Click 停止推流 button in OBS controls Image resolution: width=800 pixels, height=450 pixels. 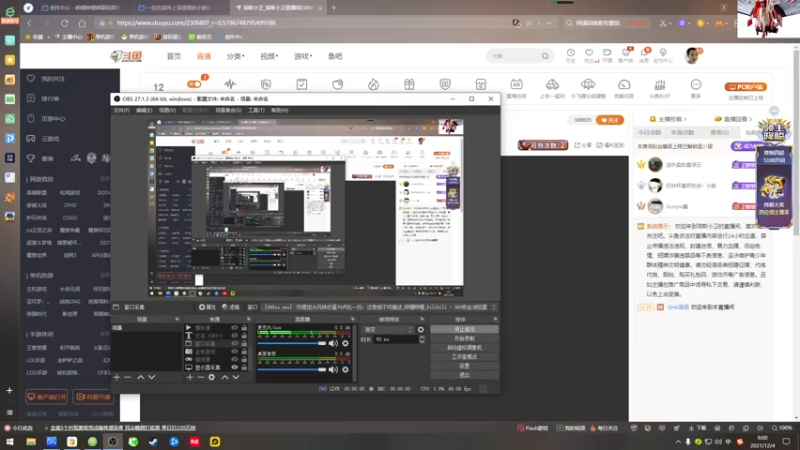[x=464, y=329]
